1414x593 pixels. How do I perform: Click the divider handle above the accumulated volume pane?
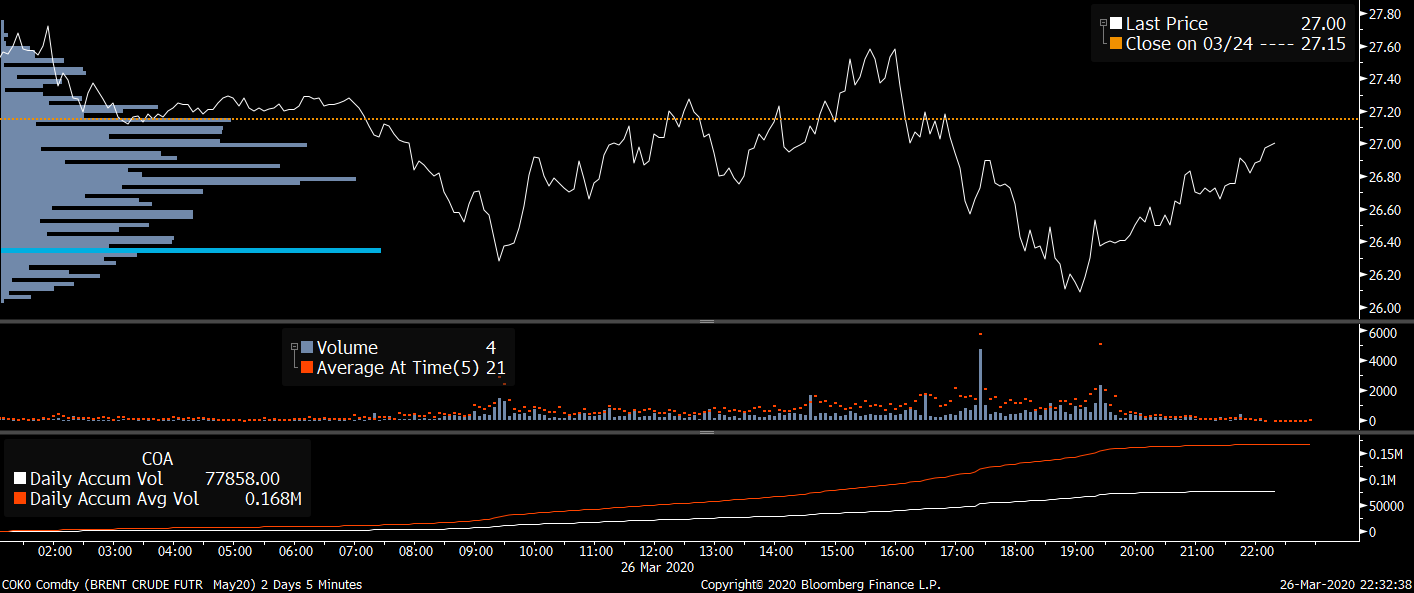[x=707, y=432]
